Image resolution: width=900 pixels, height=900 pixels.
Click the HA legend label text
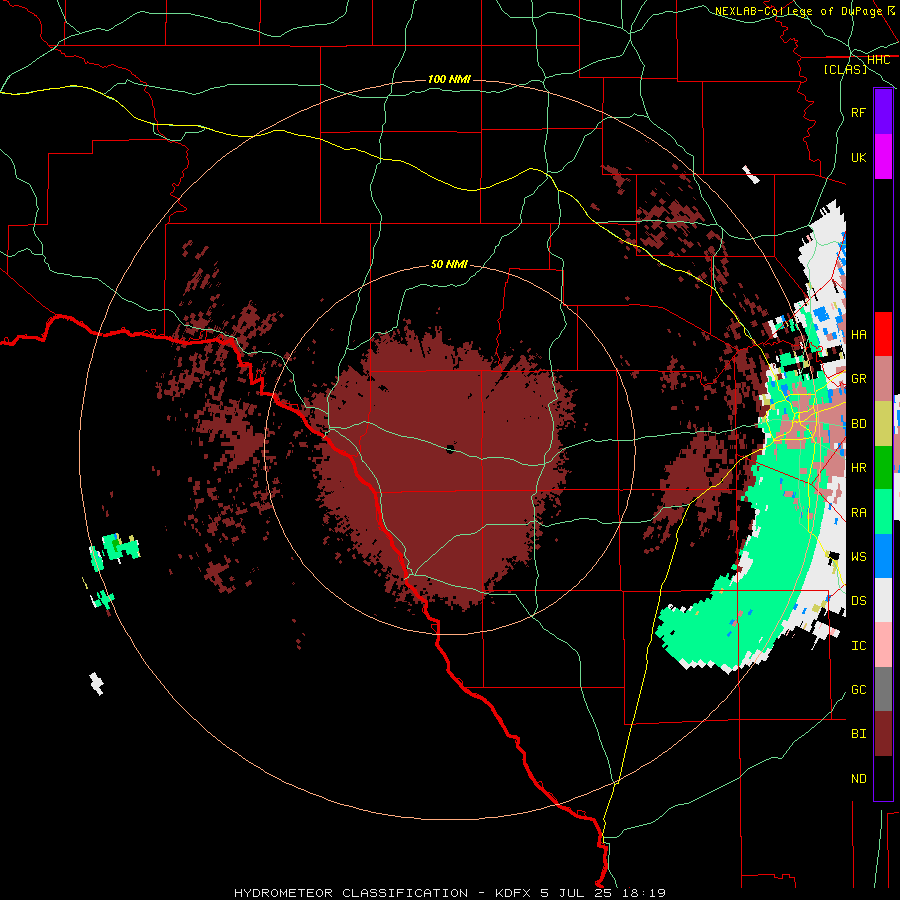pos(858,334)
